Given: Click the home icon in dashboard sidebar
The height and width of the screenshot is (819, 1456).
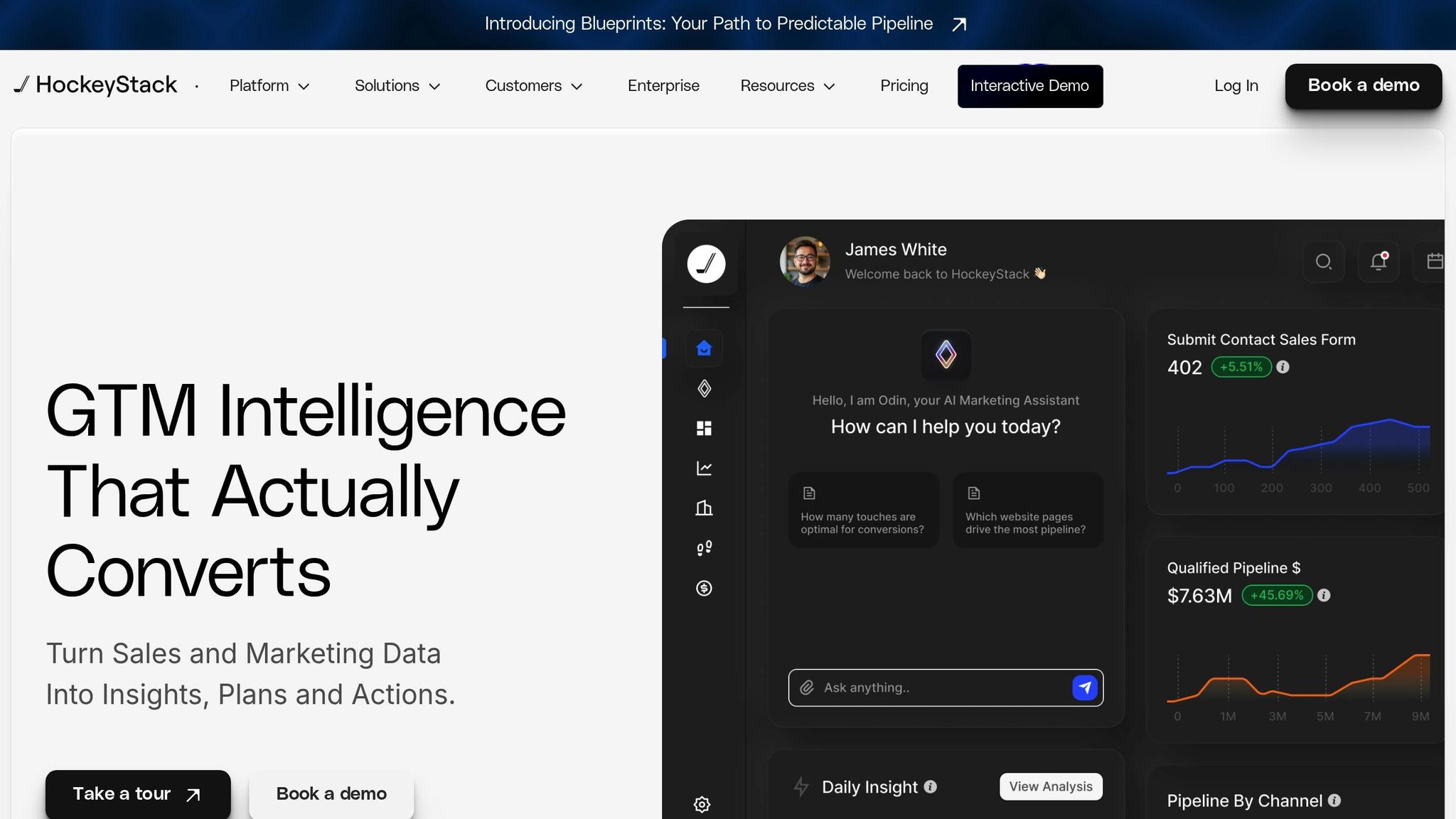Looking at the screenshot, I should point(704,348).
